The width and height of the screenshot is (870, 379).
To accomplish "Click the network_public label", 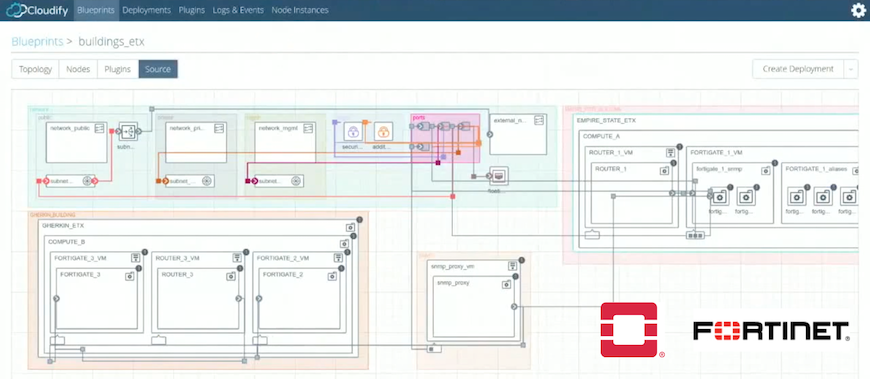I will (x=70, y=128).
